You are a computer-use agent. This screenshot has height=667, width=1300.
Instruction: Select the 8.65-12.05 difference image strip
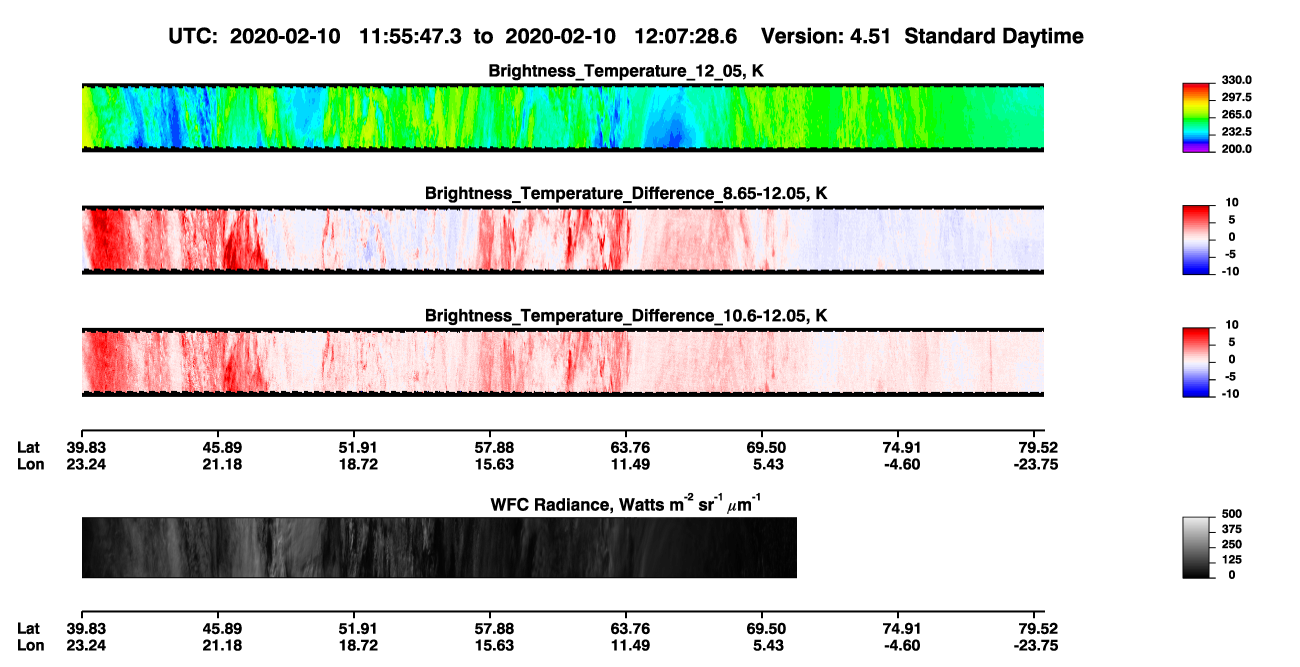point(562,240)
